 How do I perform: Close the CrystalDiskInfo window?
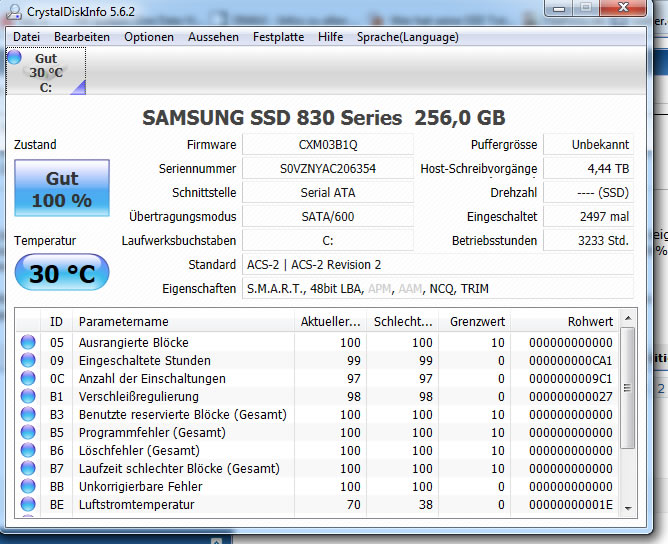[623, 8]
